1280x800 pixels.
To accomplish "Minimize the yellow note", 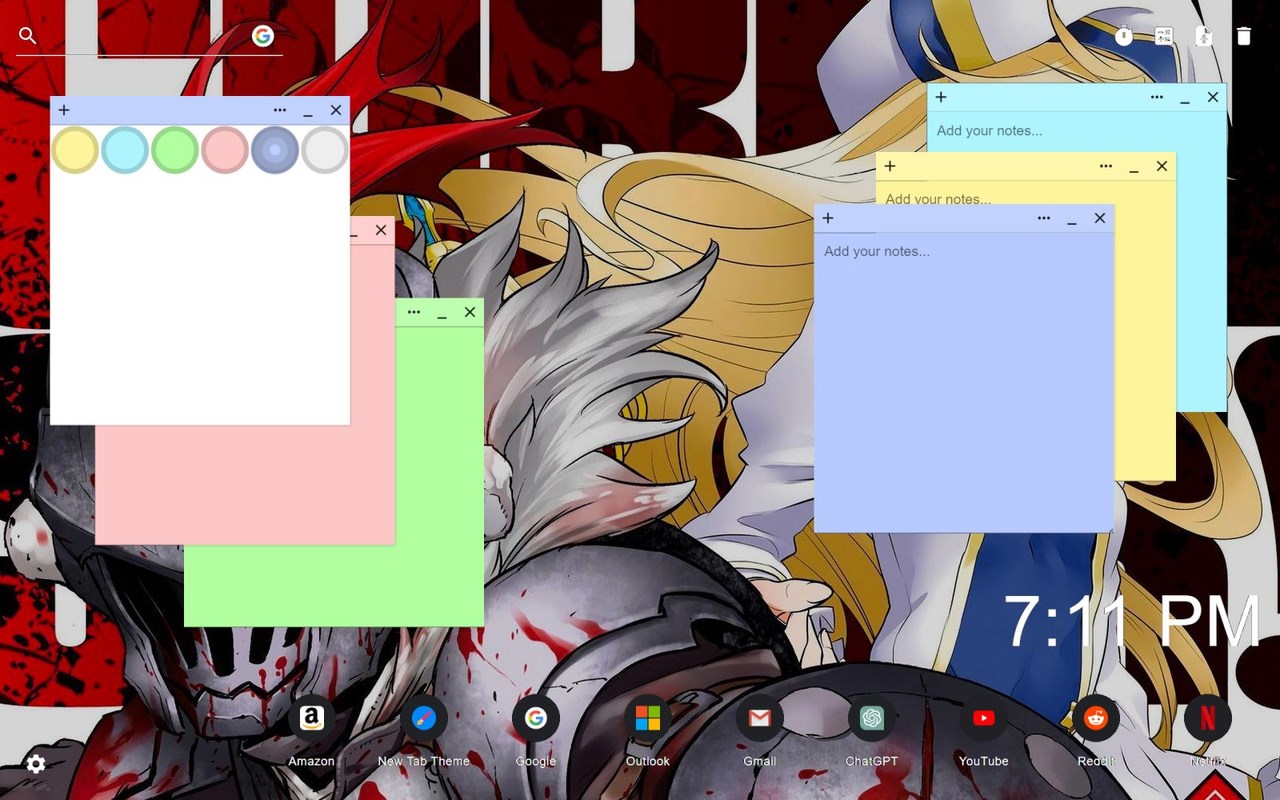I will pyautogui.click(x=1134, y=168).
